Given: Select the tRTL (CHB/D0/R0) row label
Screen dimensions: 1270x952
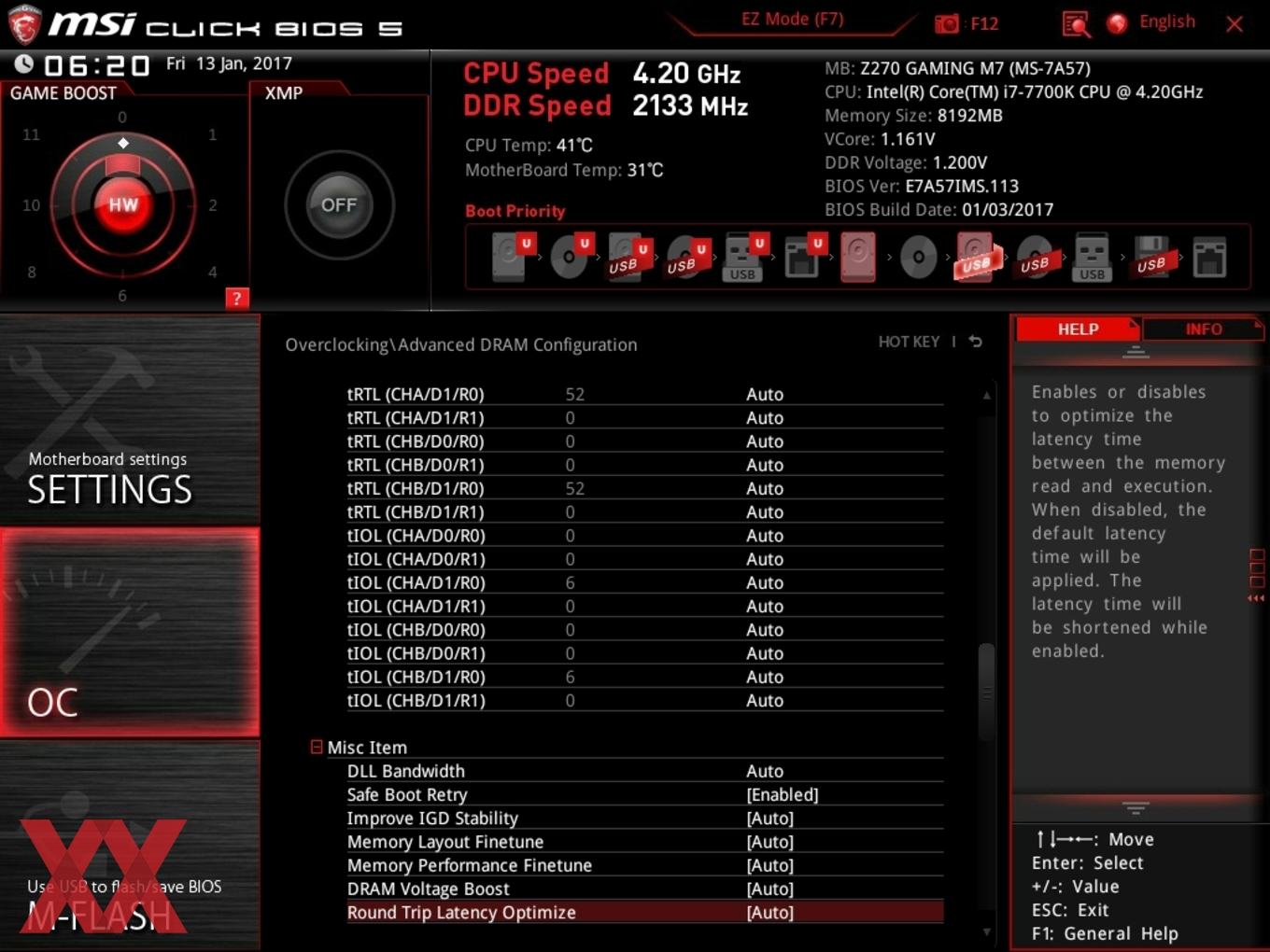Looking at the screenshot, I should 416,441.
